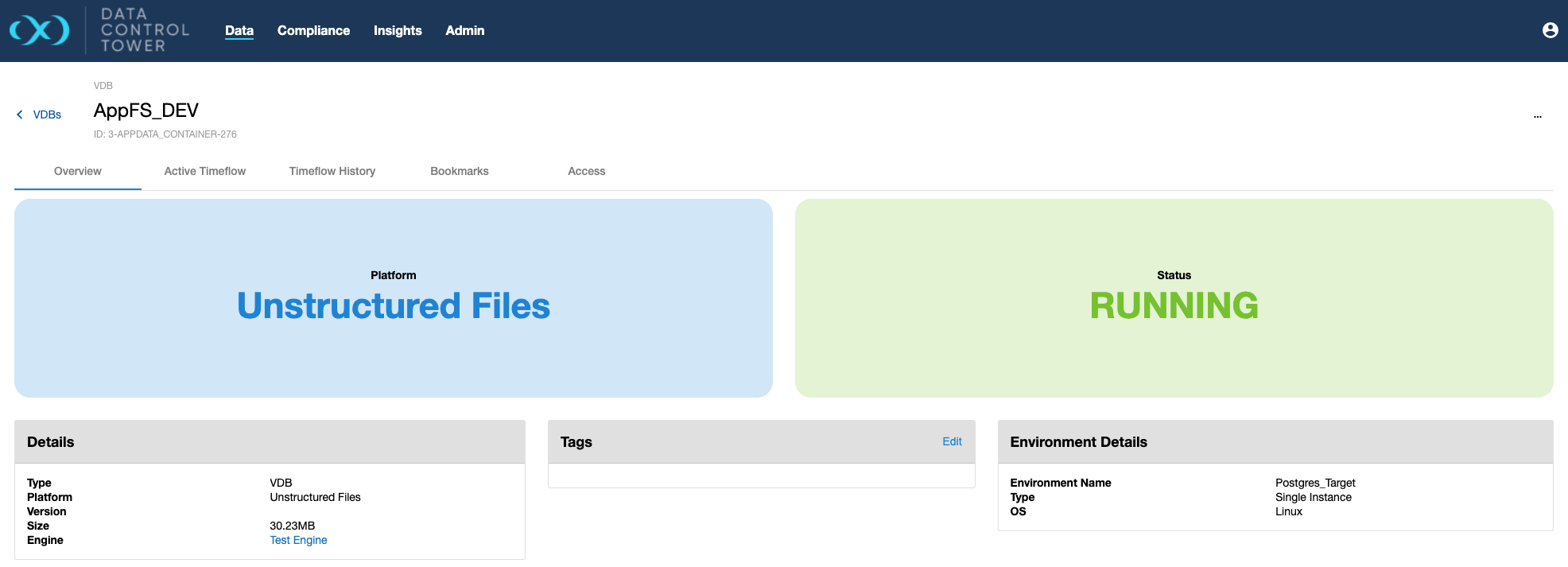Open the Insights navigation item
This screenshot has width=1568, height=567.
point(398,30)
